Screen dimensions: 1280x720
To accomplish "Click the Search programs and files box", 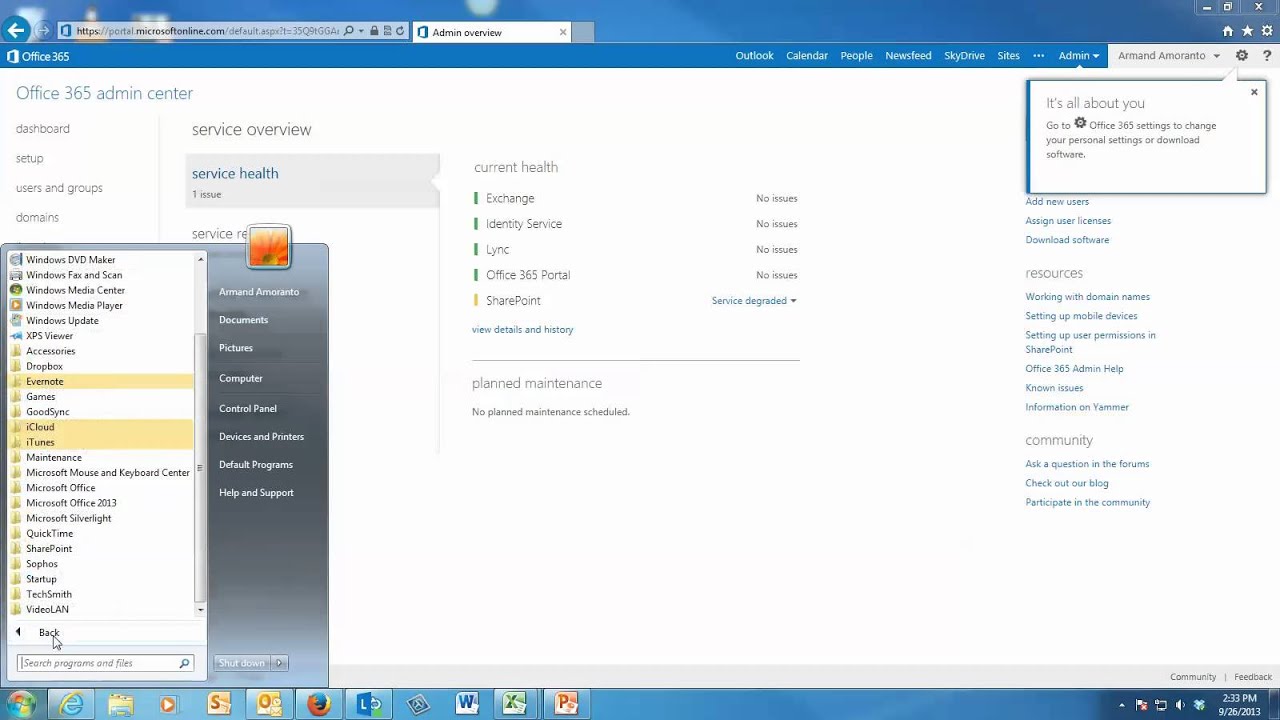I will [105, 663].
